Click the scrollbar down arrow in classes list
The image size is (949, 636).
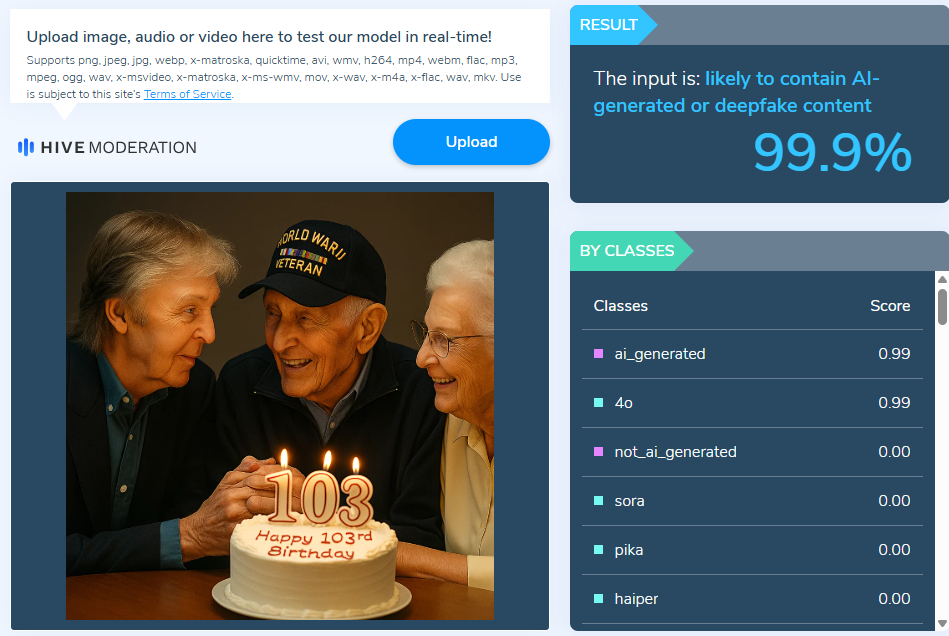[942, 623]
